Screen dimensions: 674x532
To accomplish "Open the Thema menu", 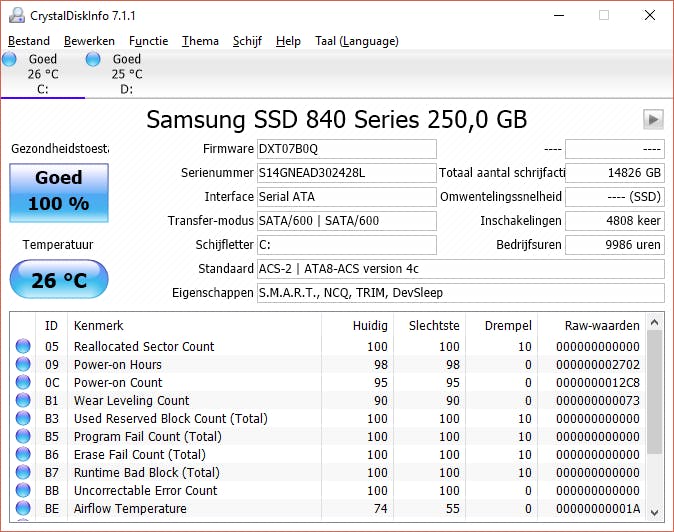I will [200, 41].
